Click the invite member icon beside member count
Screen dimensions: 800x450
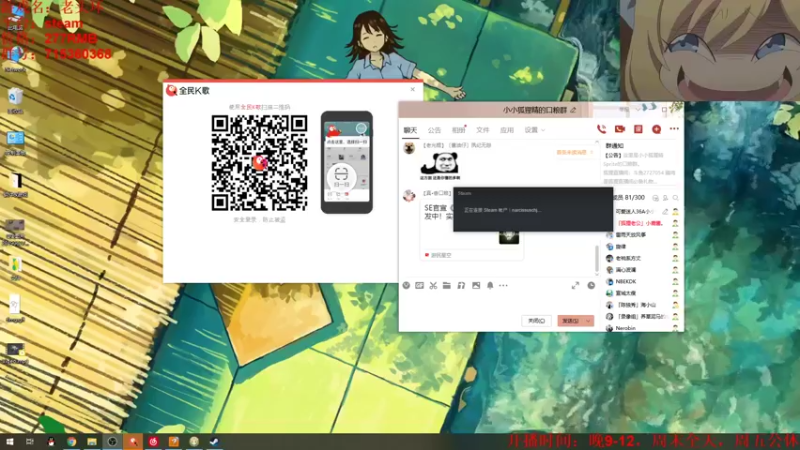(665, 198)
